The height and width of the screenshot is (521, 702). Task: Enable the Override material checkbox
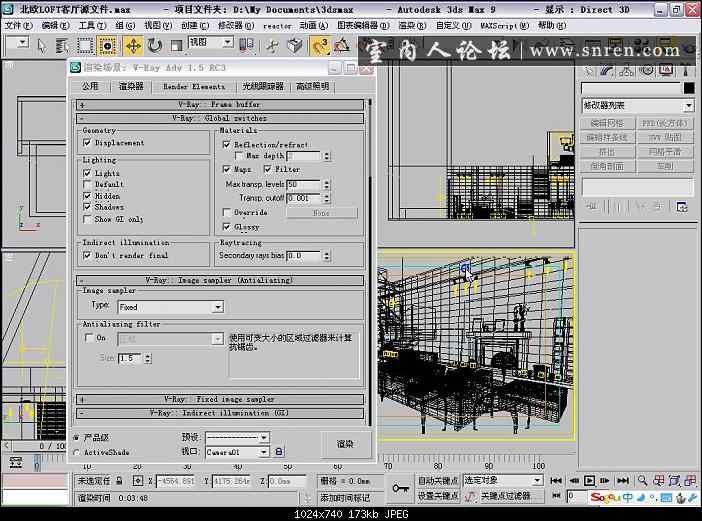[227, 212]
